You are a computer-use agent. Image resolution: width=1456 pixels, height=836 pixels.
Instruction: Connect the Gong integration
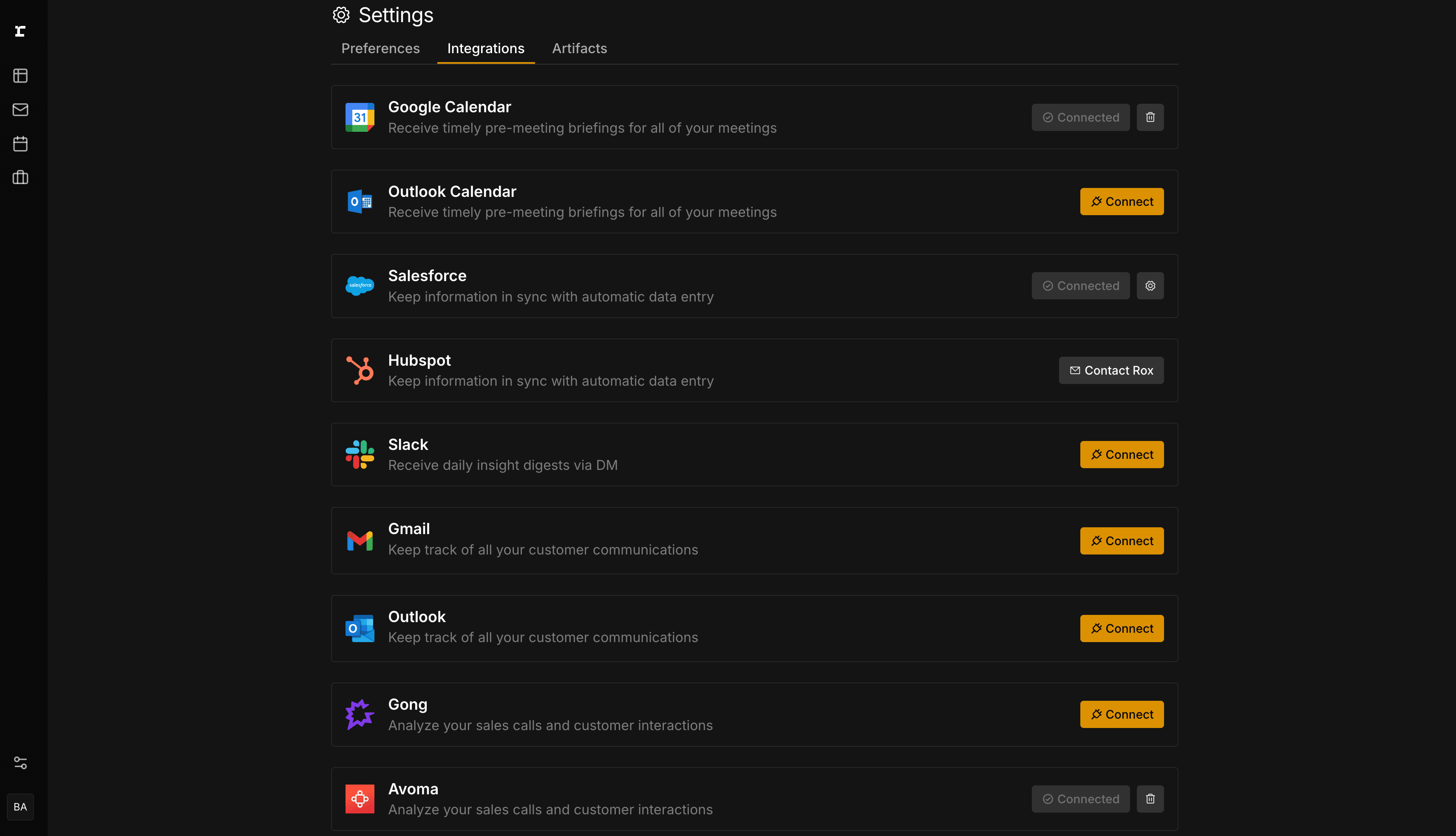(x=1122, y=714)
